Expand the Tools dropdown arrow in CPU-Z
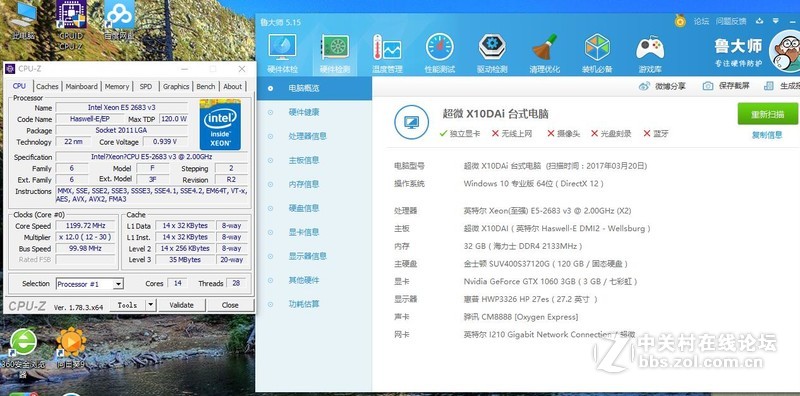 coord(150,305)
